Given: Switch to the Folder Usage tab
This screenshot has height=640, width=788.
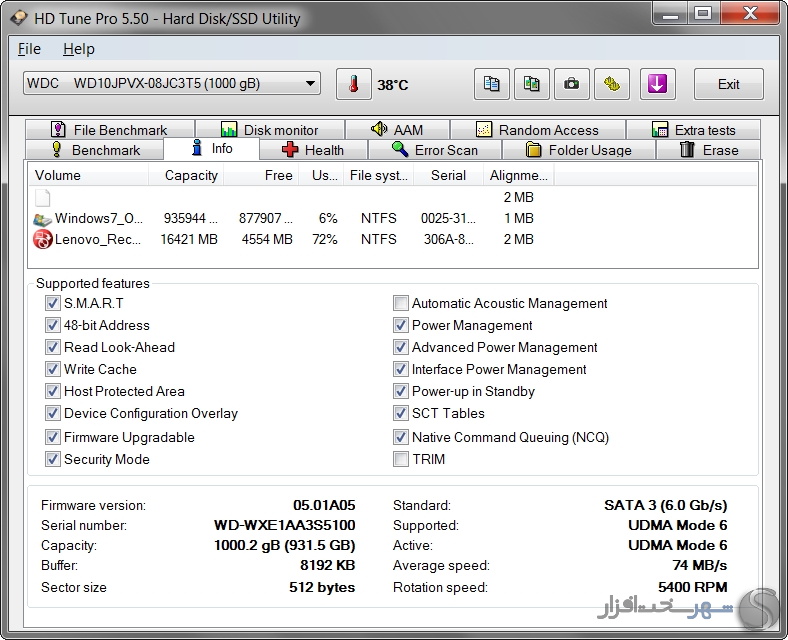Looking at the screenshot, I should pos(578,150).
